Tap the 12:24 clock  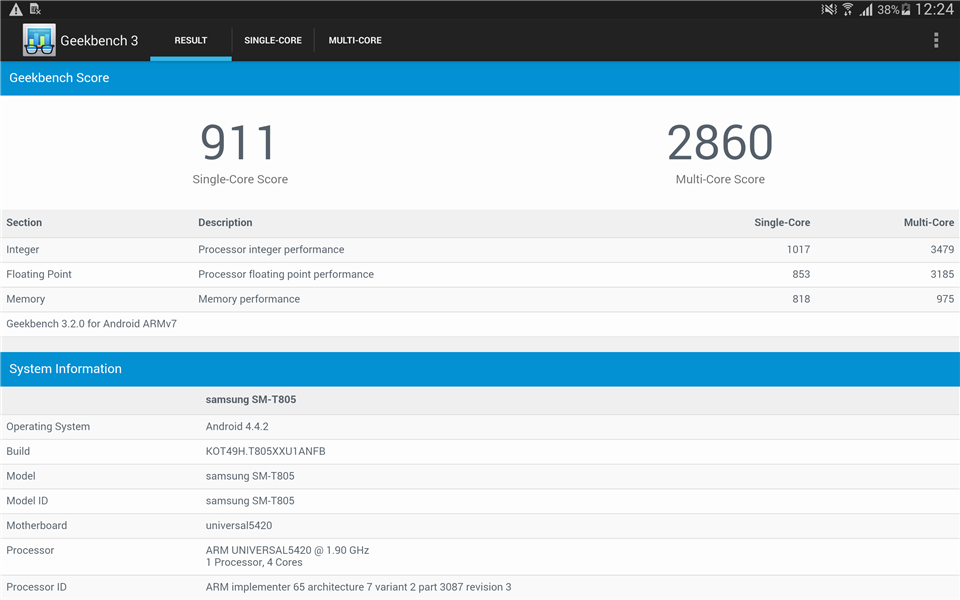(x=934, y=9)
